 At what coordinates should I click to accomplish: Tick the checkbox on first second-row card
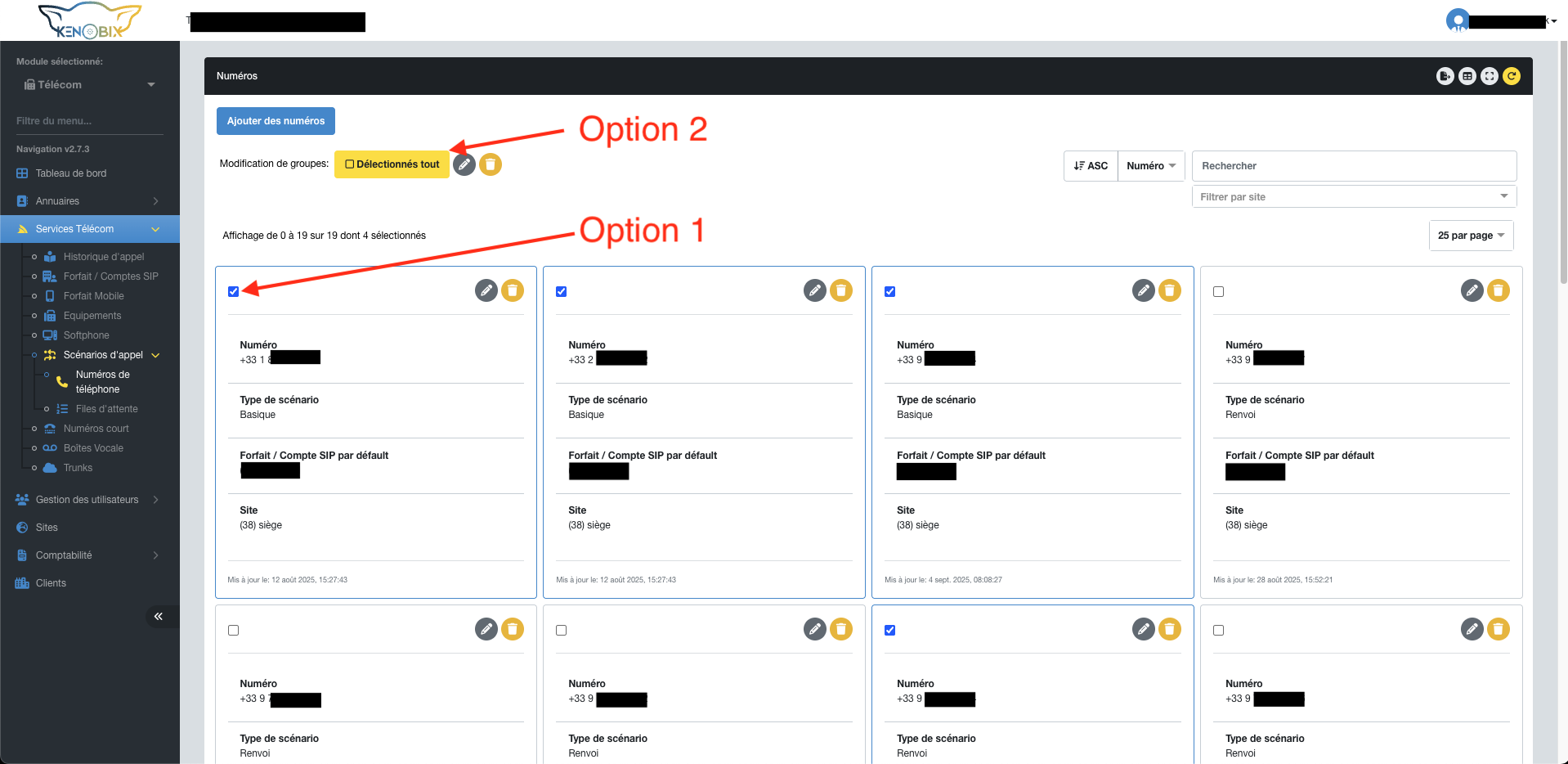234,630
